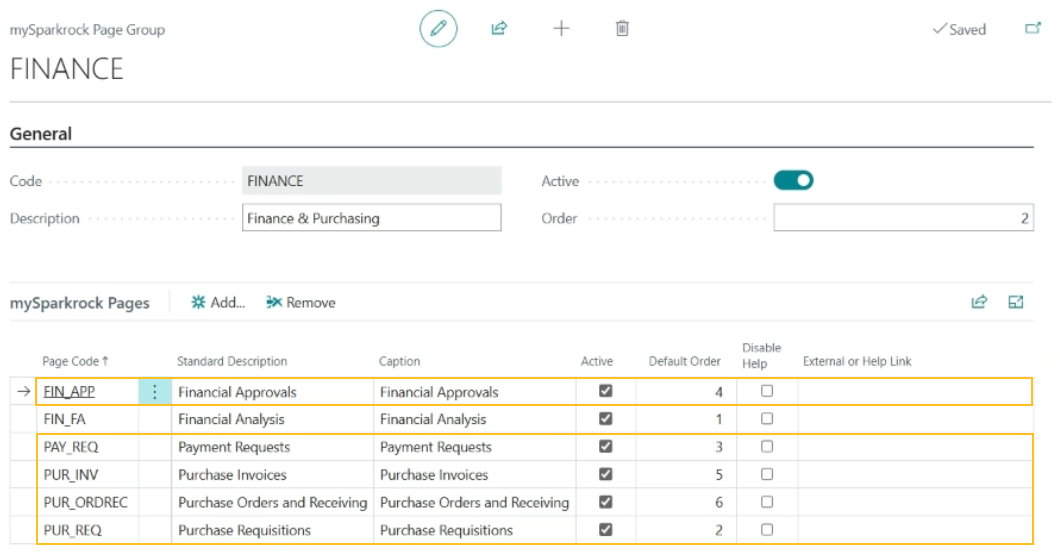
Task: Collapse the General section heading
Action: click(41, 134)
